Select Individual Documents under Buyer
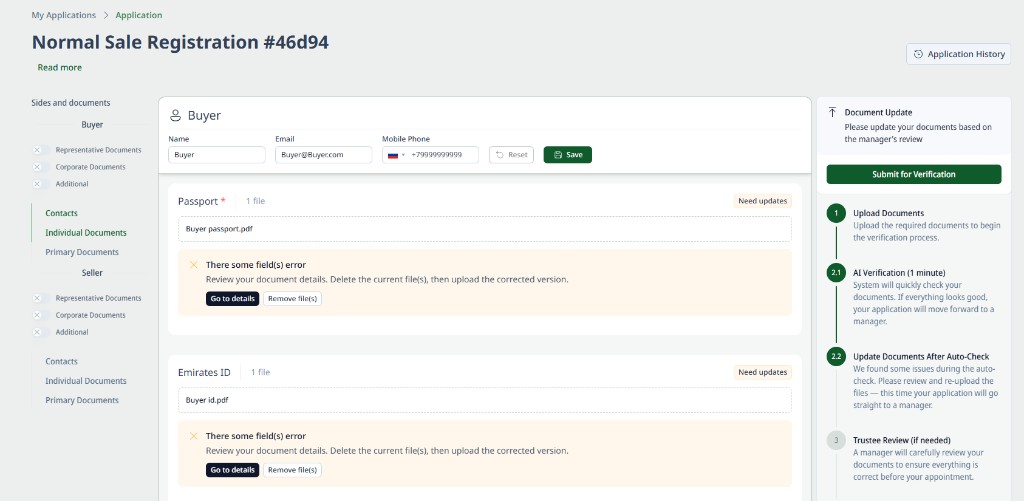Screen dimensions: 1024x501 point(86,233)
